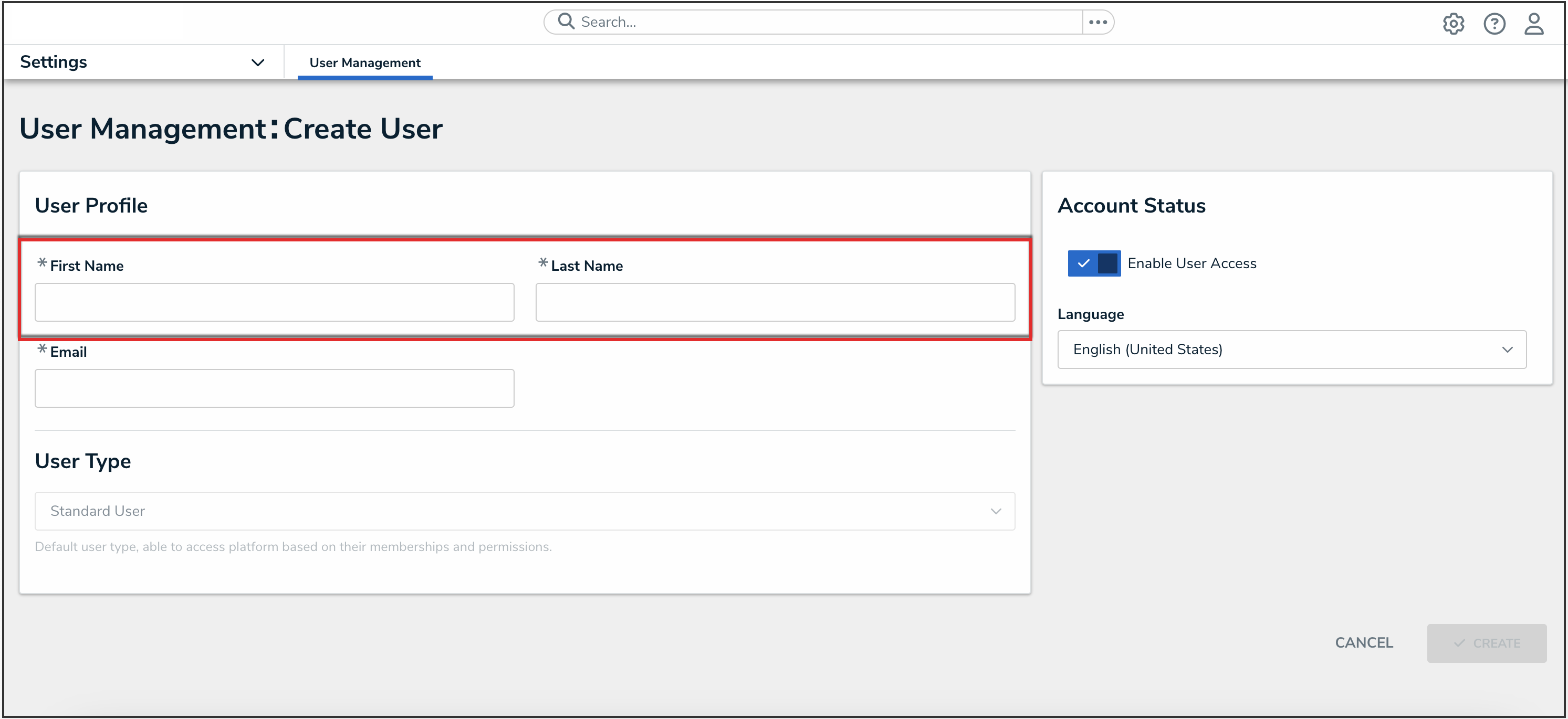Click the Settings menu label
Viewport: 1568px width, 719px height.
click(x=54, y=62)
